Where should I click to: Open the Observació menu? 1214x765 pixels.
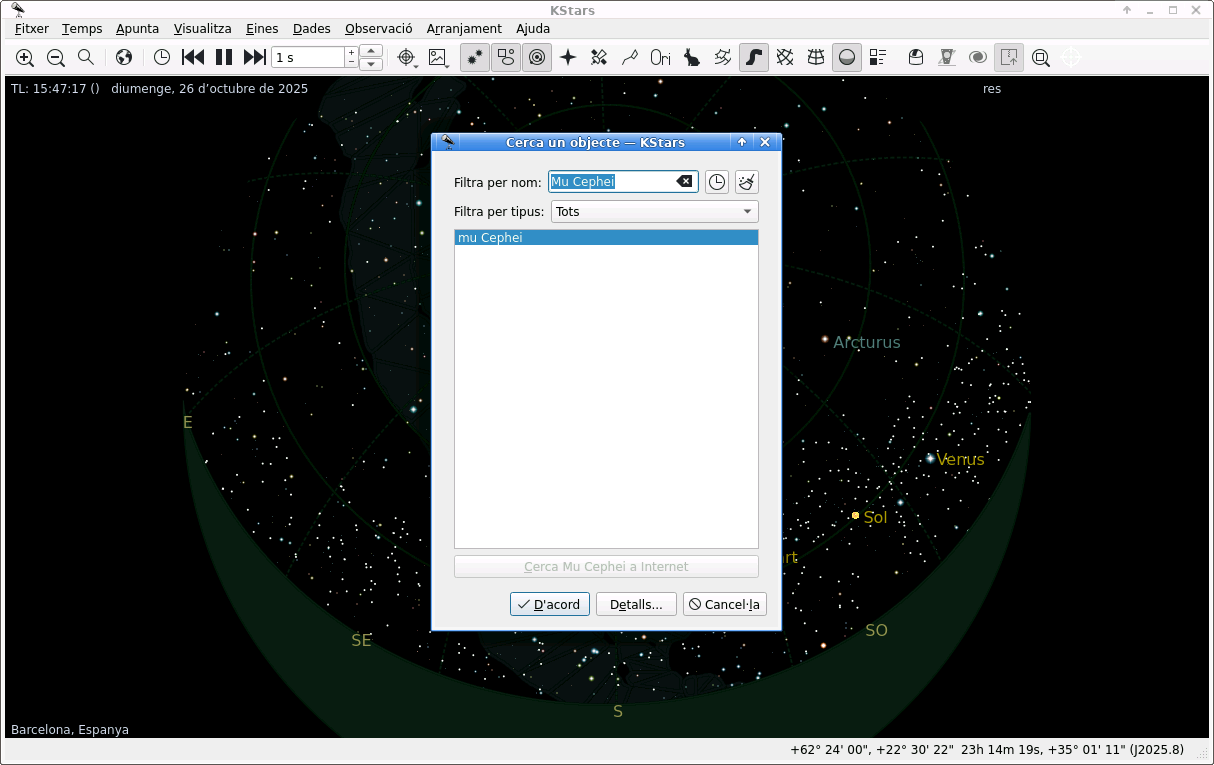(378, 29)
